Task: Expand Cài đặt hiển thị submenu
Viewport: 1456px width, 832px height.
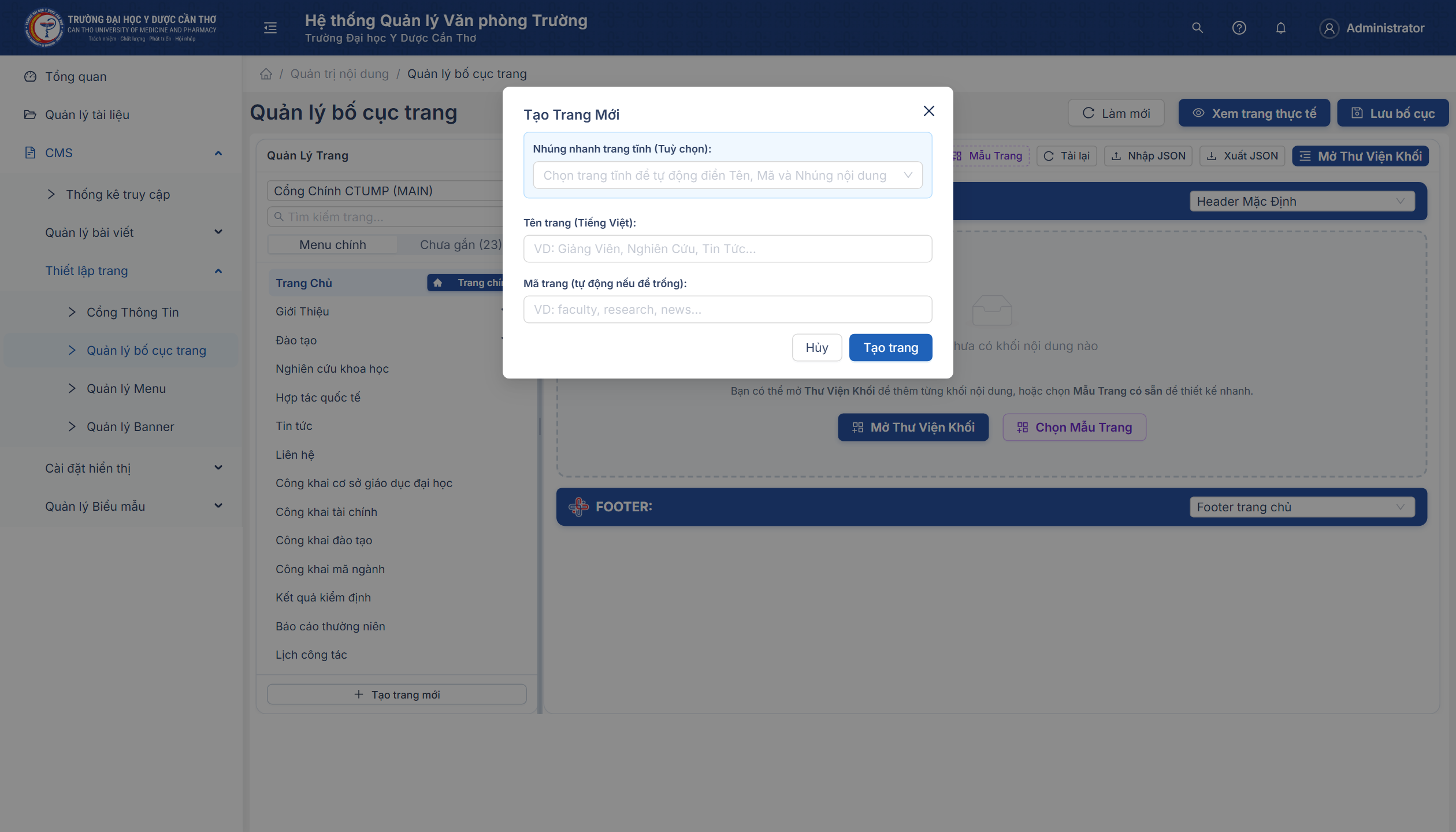Action: (x=121, y=468)
